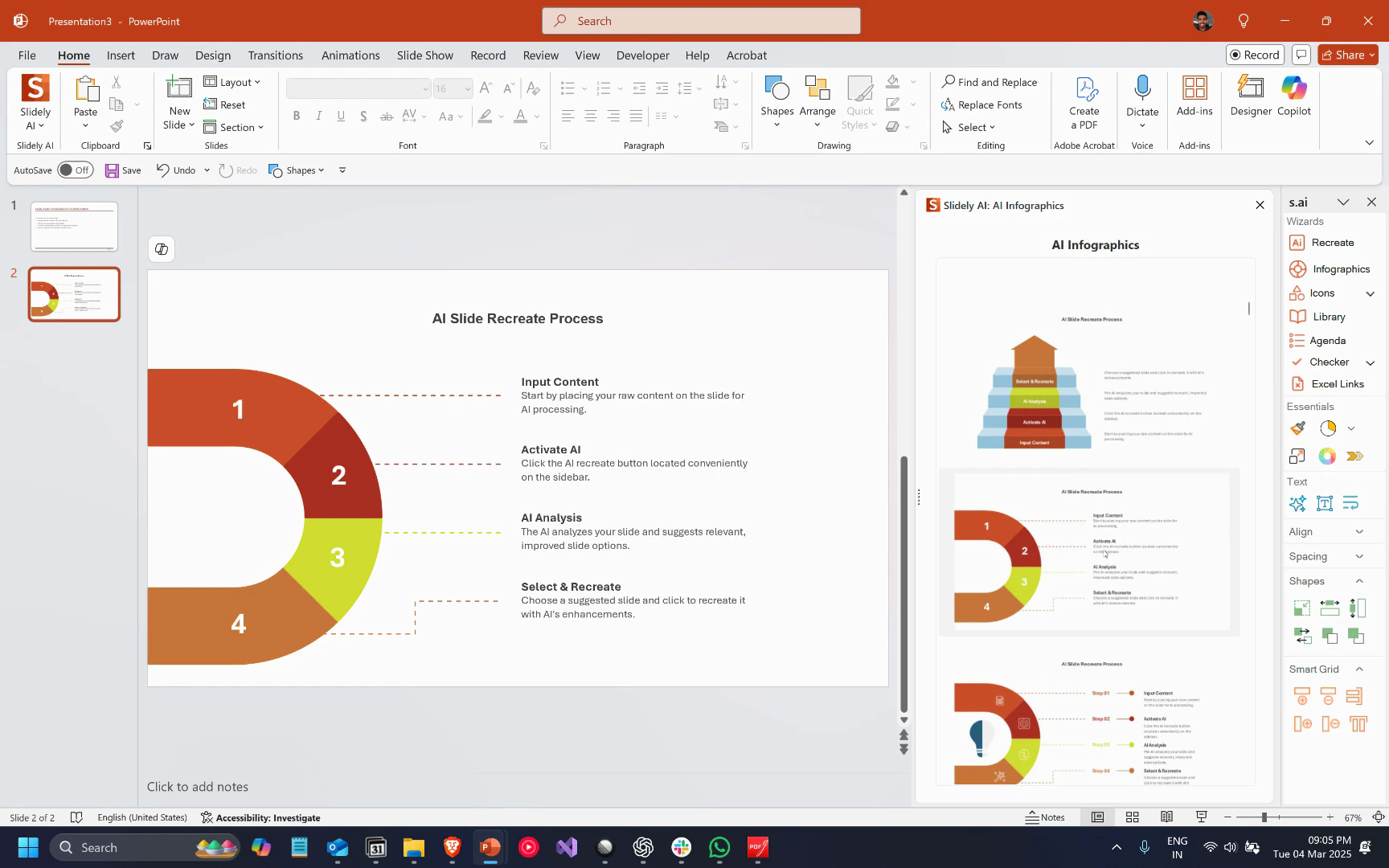1389x868 pixels.
Task: Switch to the Design ribbon tab
Action: coord(212,55)
